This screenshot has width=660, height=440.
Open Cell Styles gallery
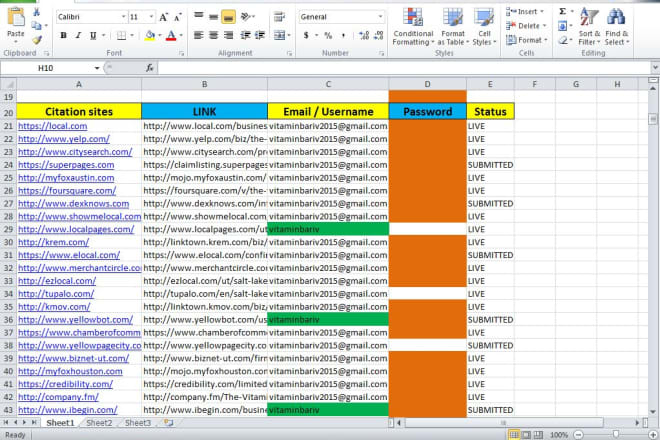484,27
